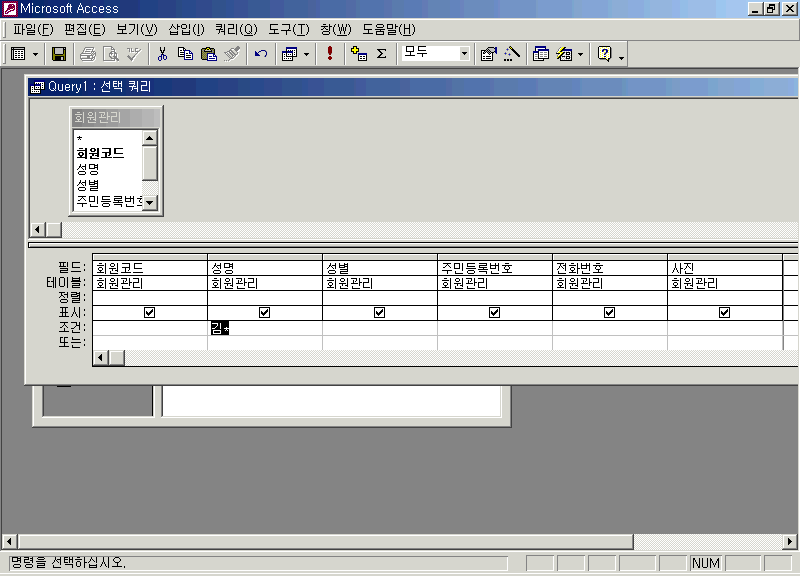Click the 회원관리 table title bar
Viewport: 800px width, 576px height.
(116, 117)
